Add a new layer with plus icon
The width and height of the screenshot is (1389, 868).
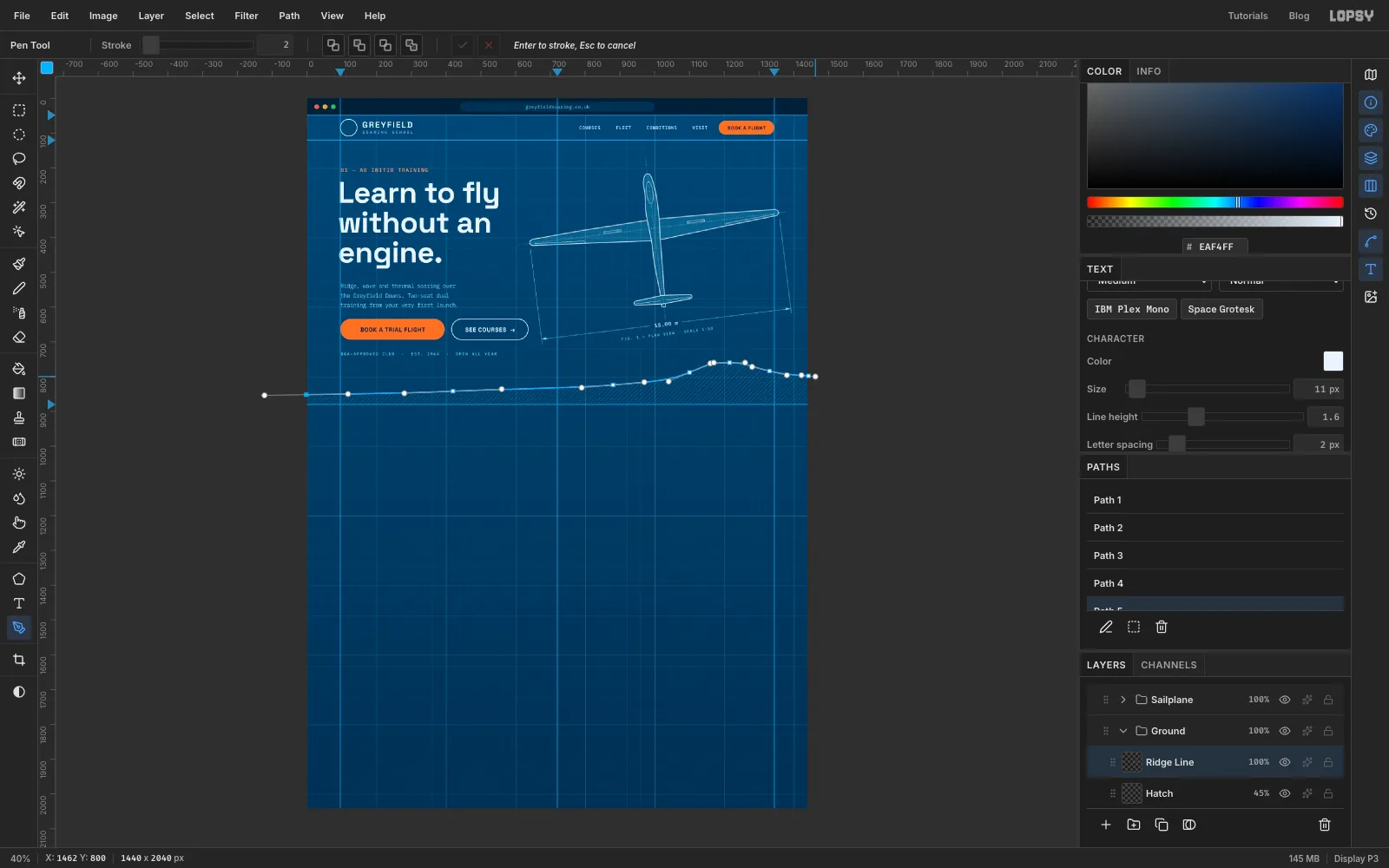1106,825
